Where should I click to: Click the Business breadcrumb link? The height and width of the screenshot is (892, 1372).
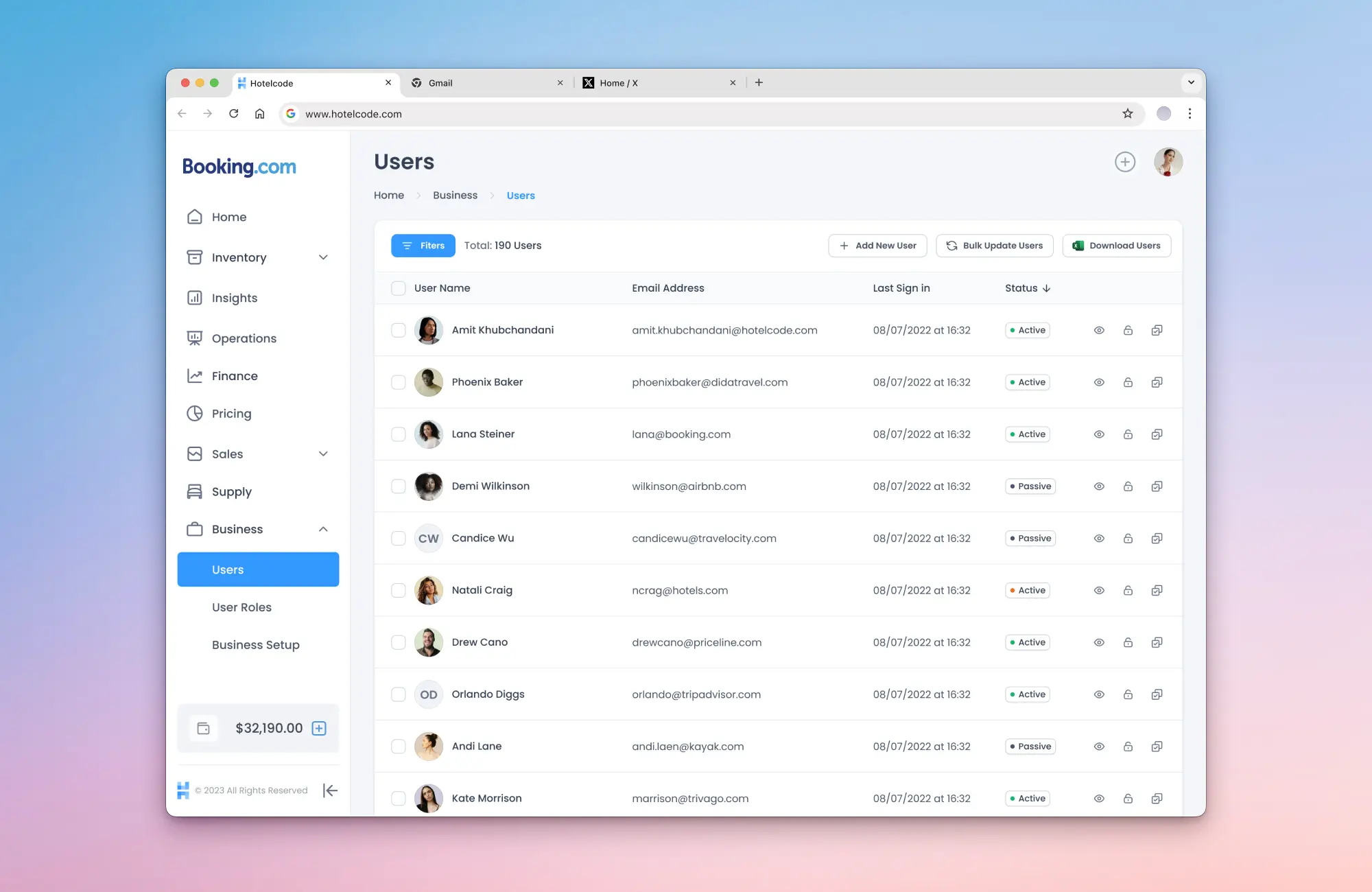(x=455, y=196)
